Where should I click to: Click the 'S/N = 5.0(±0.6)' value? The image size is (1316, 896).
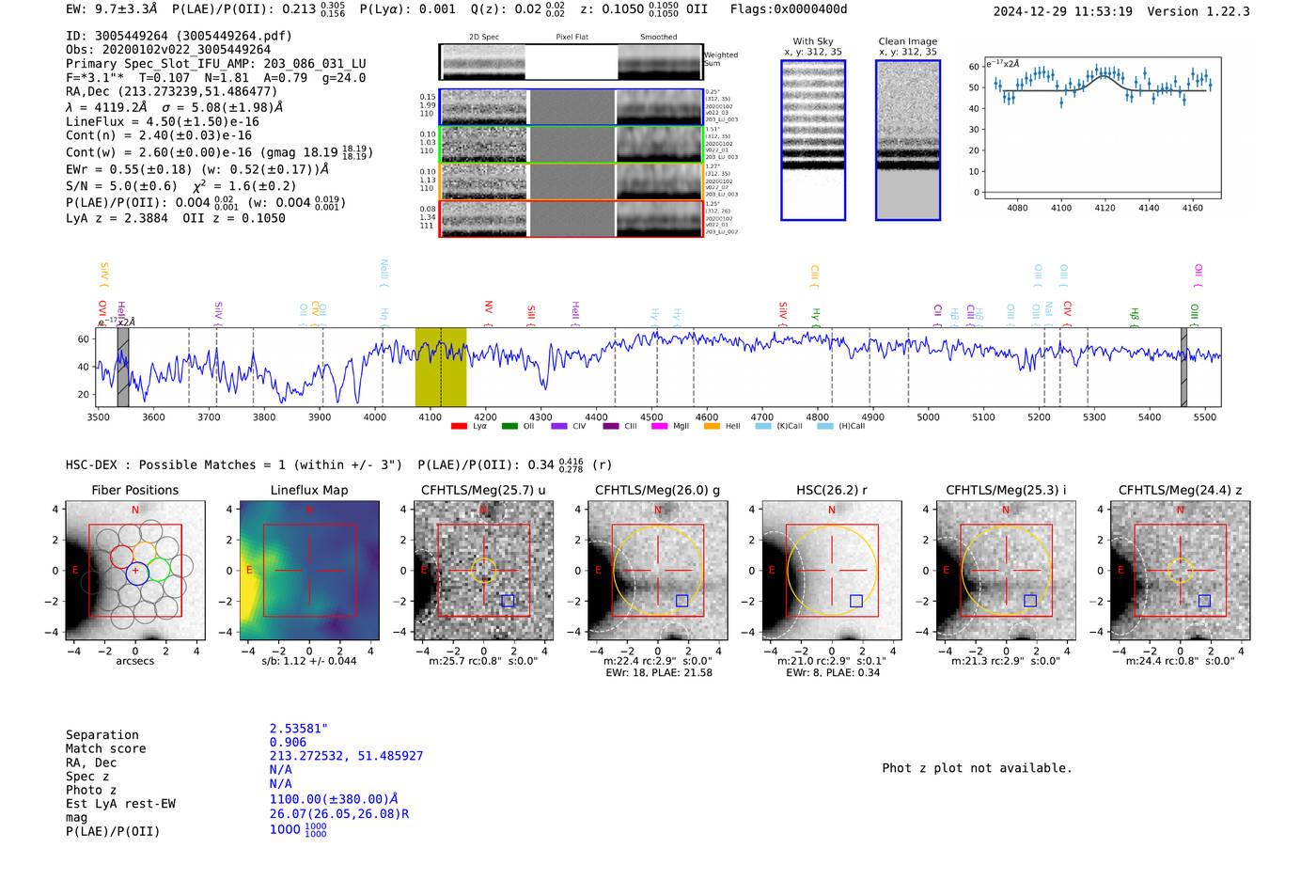point(121,186)
